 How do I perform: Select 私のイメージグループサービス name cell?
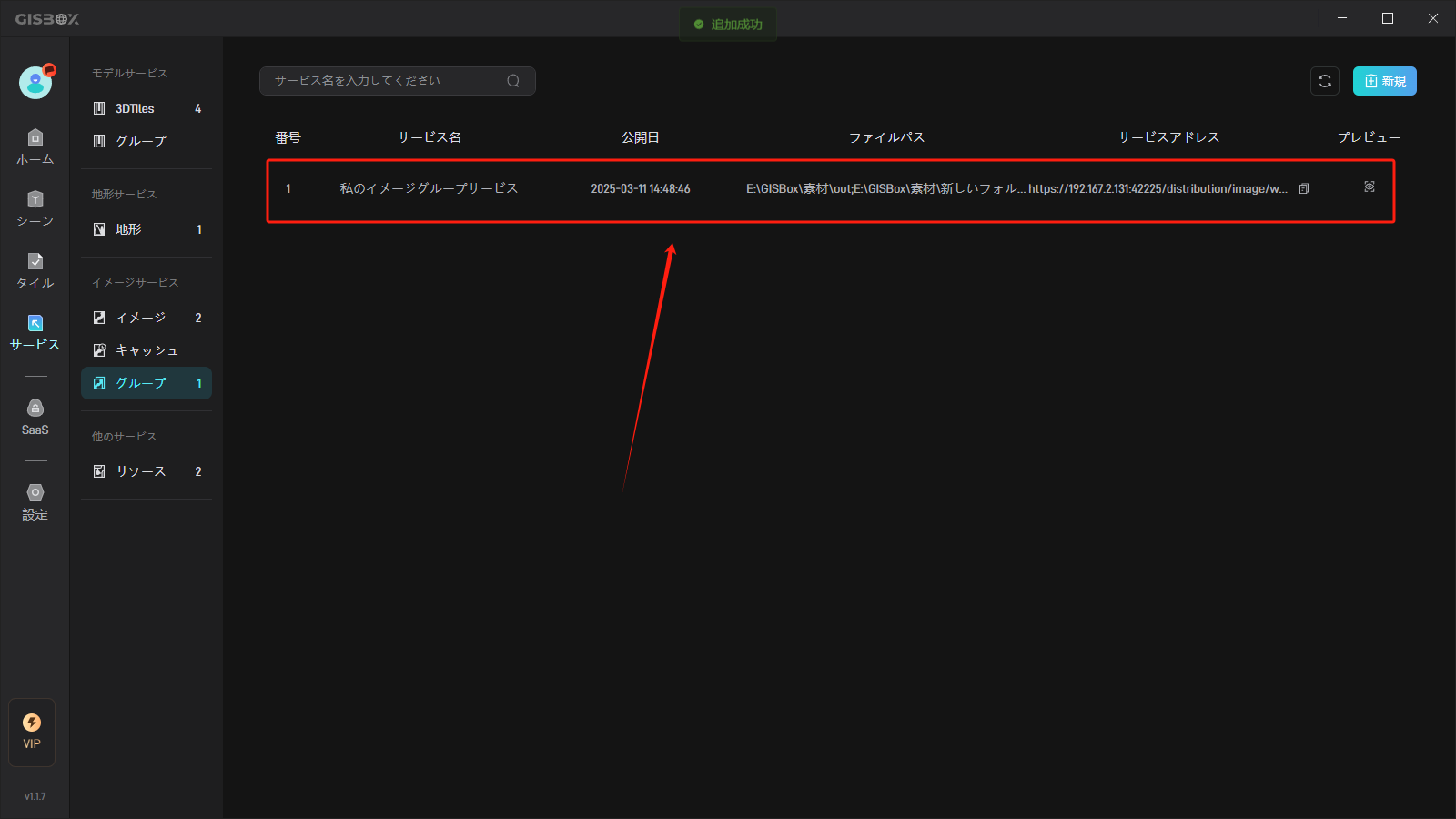point(429,188)
